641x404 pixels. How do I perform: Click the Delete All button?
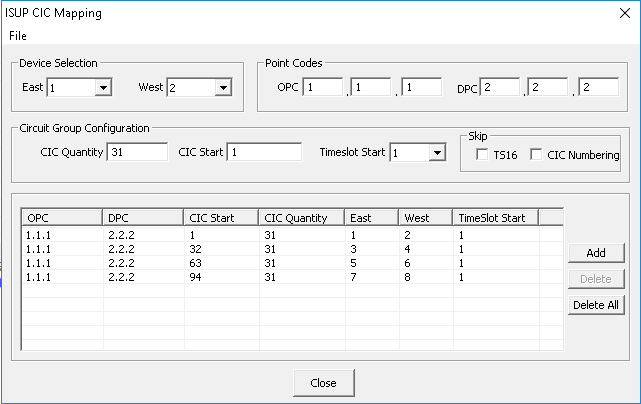pos(596,305)
